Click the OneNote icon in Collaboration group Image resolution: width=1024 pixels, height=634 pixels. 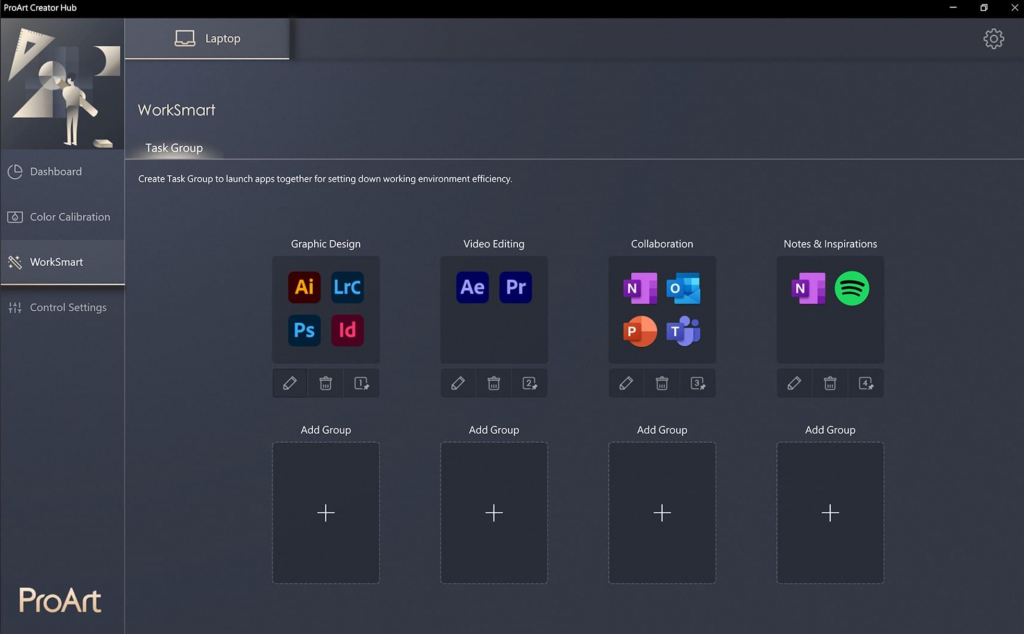pos(640,288)
